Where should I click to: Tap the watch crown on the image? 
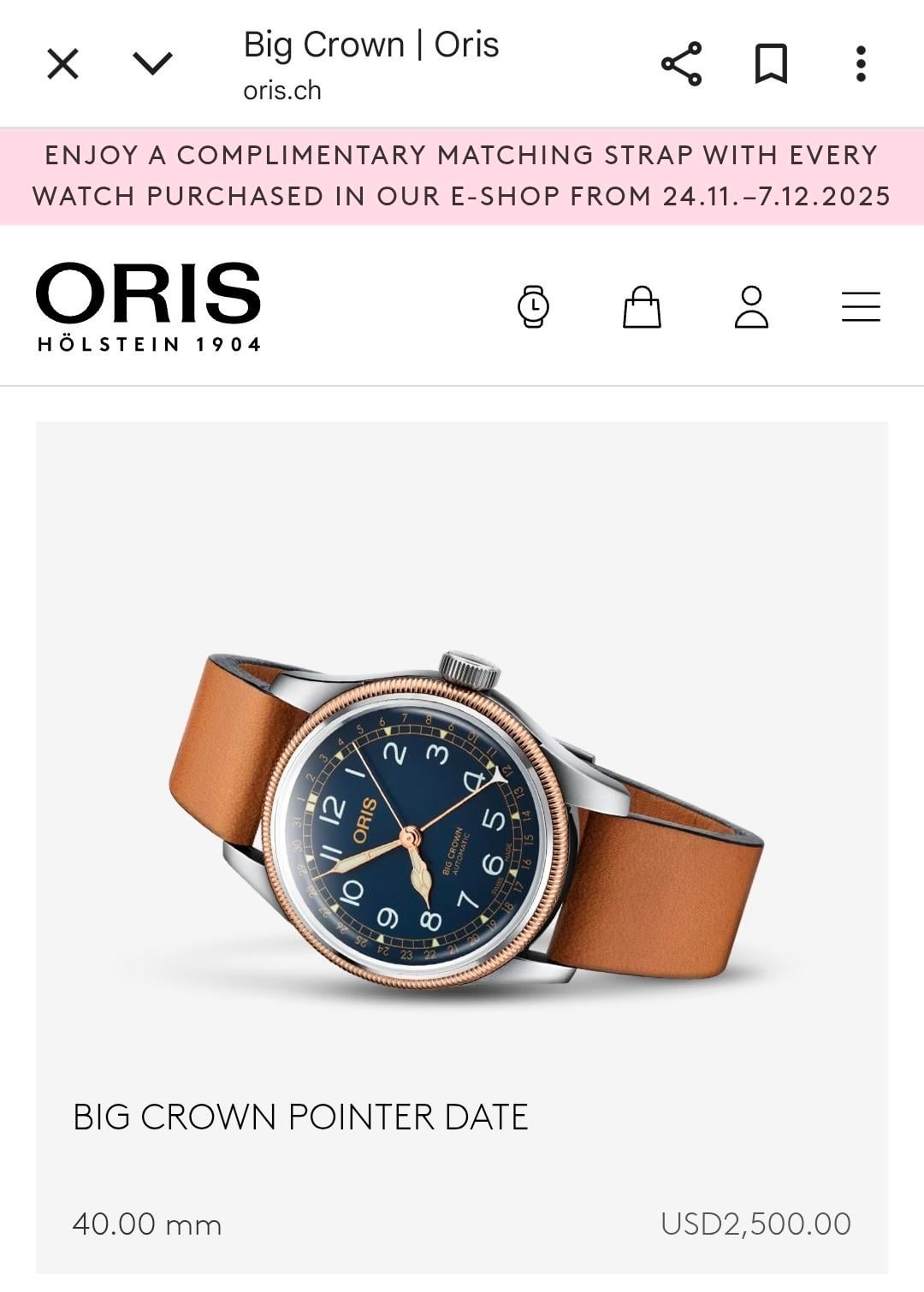tap(470, 669)
